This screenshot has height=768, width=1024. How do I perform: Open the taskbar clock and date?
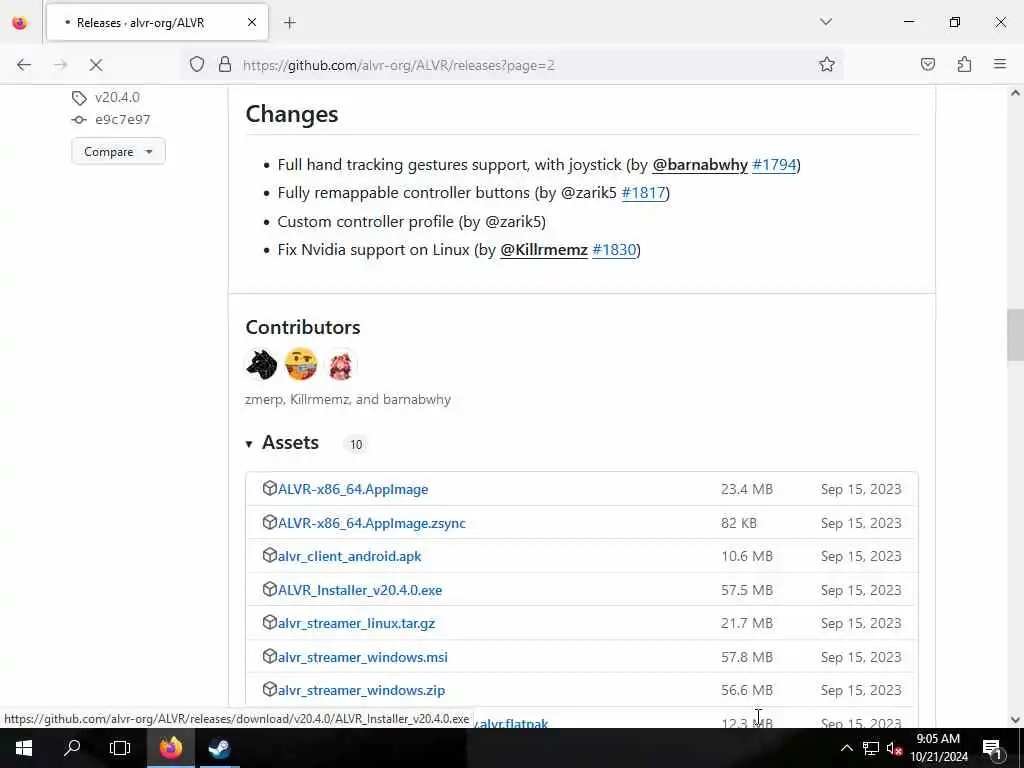[938, 748]
